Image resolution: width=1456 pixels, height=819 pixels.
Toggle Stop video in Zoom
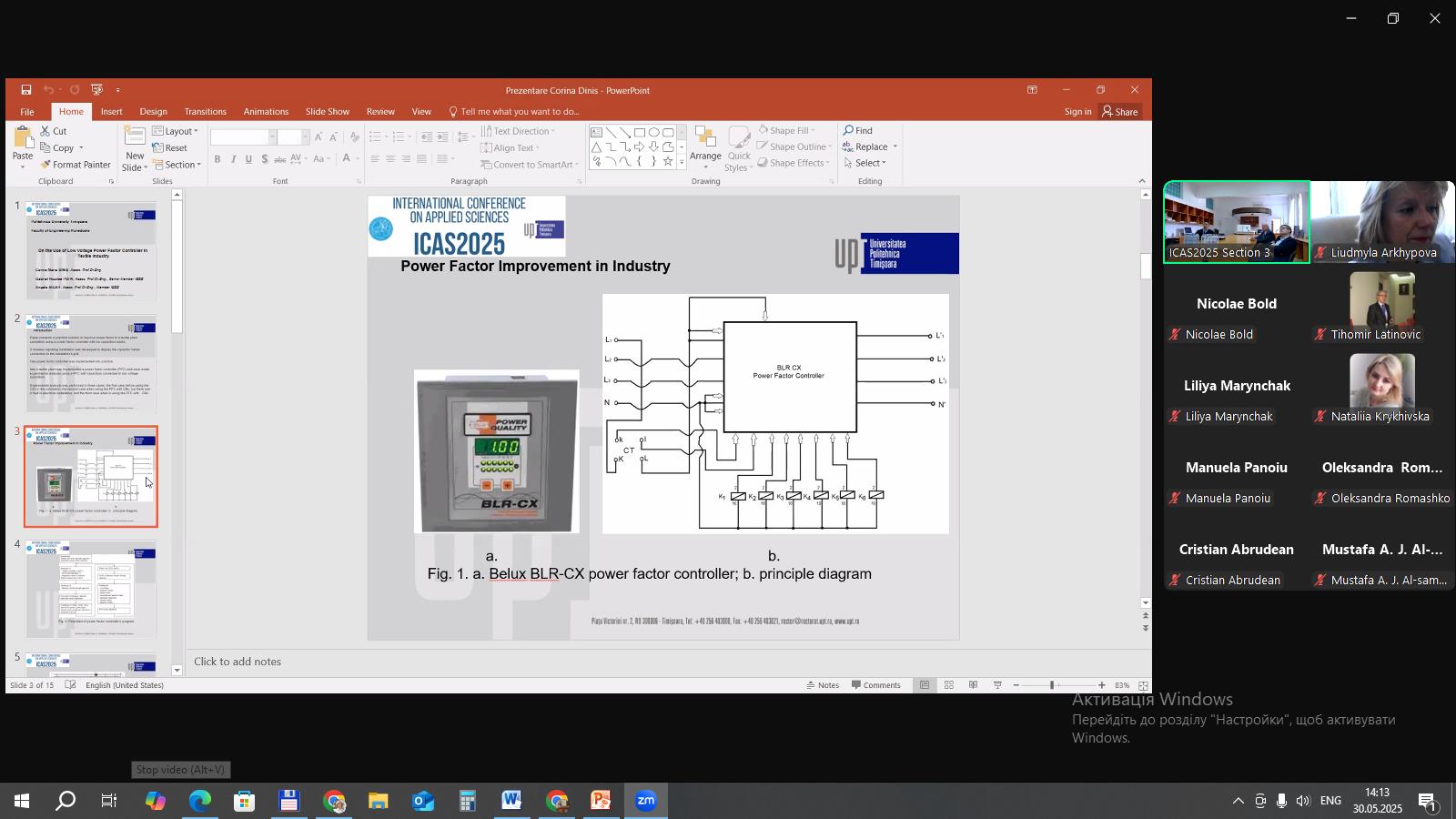pos(180,770)
